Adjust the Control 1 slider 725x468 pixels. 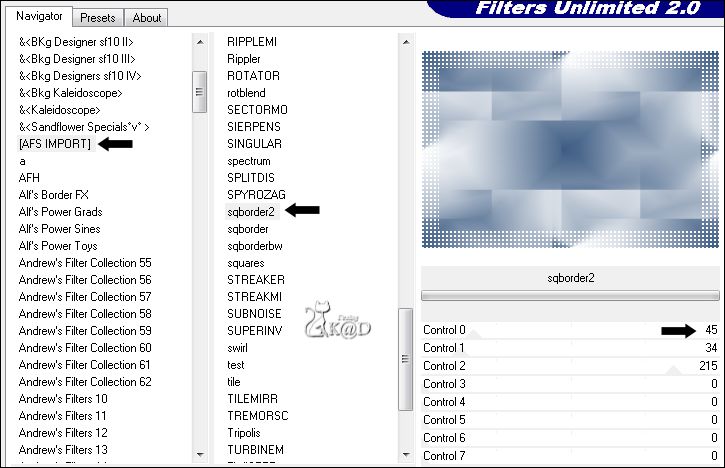[x=570, y=348]
